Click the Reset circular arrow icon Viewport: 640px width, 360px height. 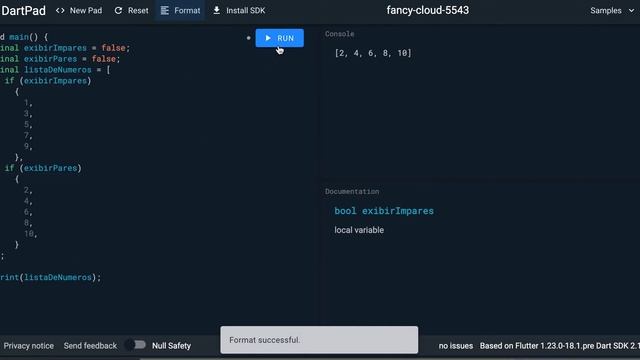[118, 11]
